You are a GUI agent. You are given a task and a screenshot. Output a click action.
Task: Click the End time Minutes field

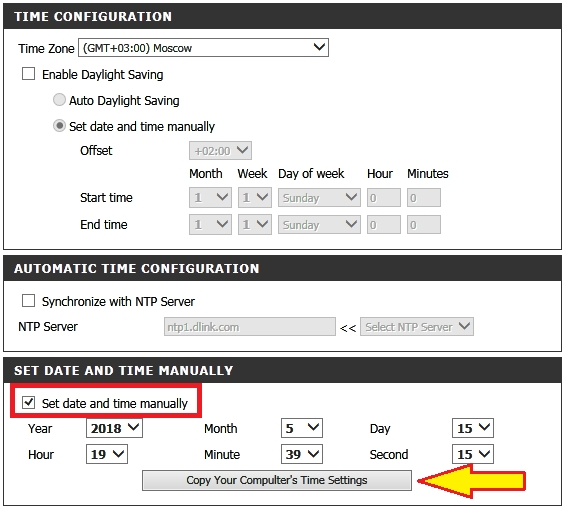pos(424,225)
